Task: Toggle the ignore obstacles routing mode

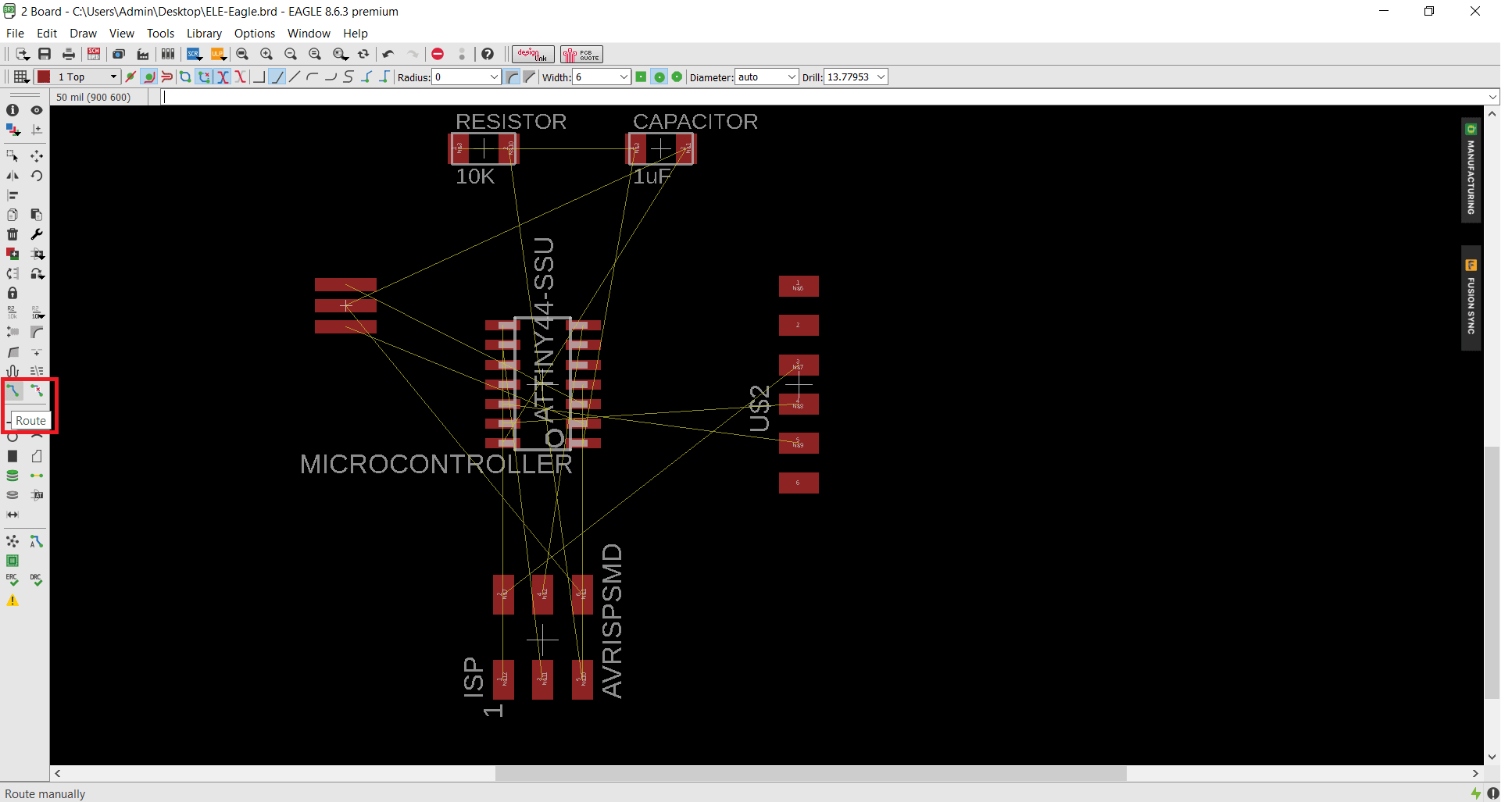Action: click(x=130, y=77)
